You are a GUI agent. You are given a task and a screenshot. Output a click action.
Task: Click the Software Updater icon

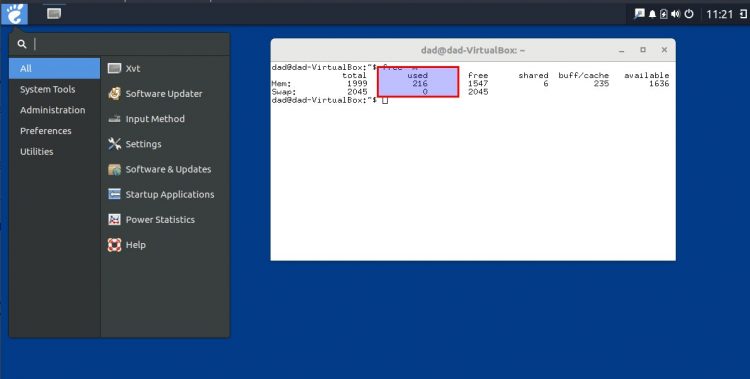coord(114,93)
